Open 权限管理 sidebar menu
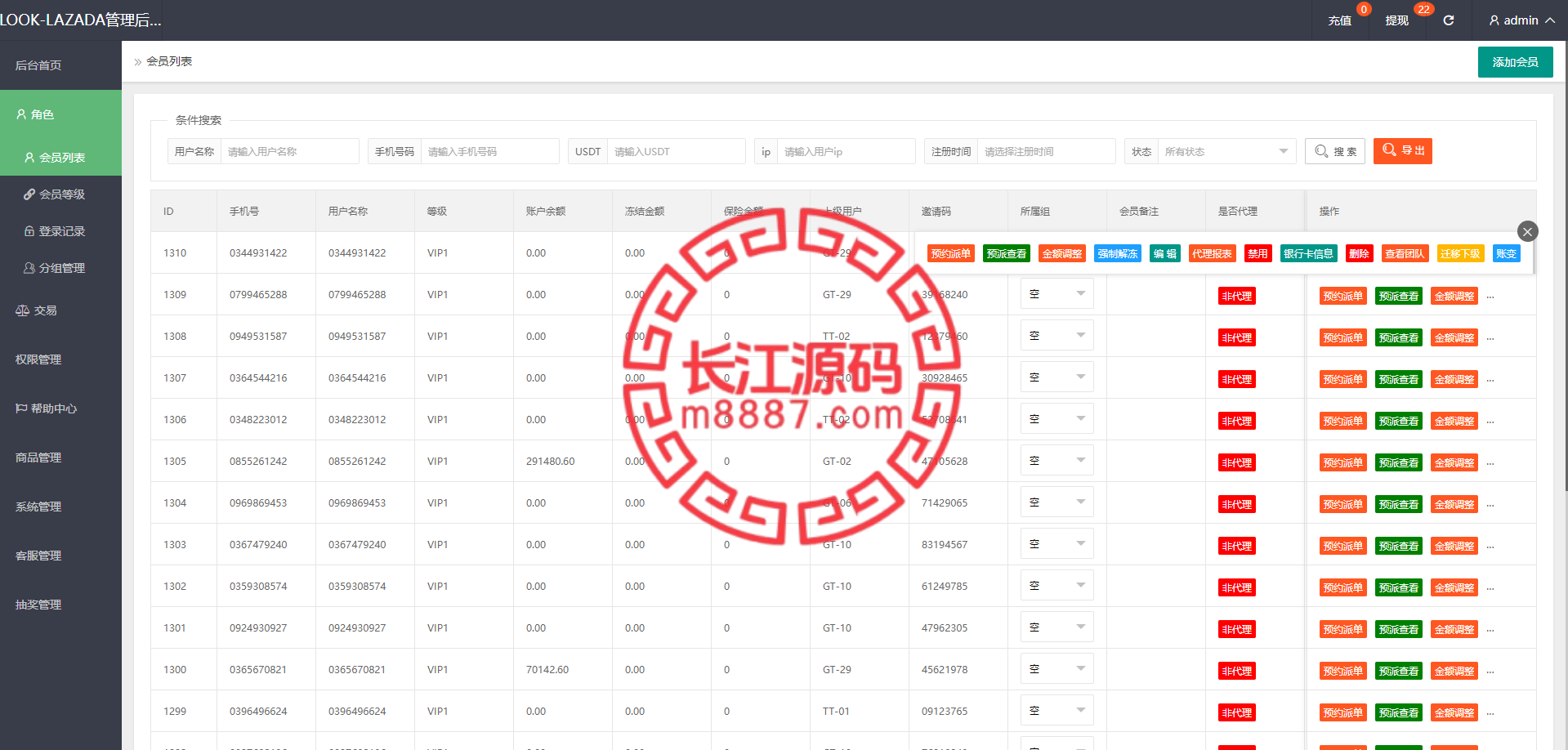This screenshot has height=750, width=1568. (x=60, y=359)
